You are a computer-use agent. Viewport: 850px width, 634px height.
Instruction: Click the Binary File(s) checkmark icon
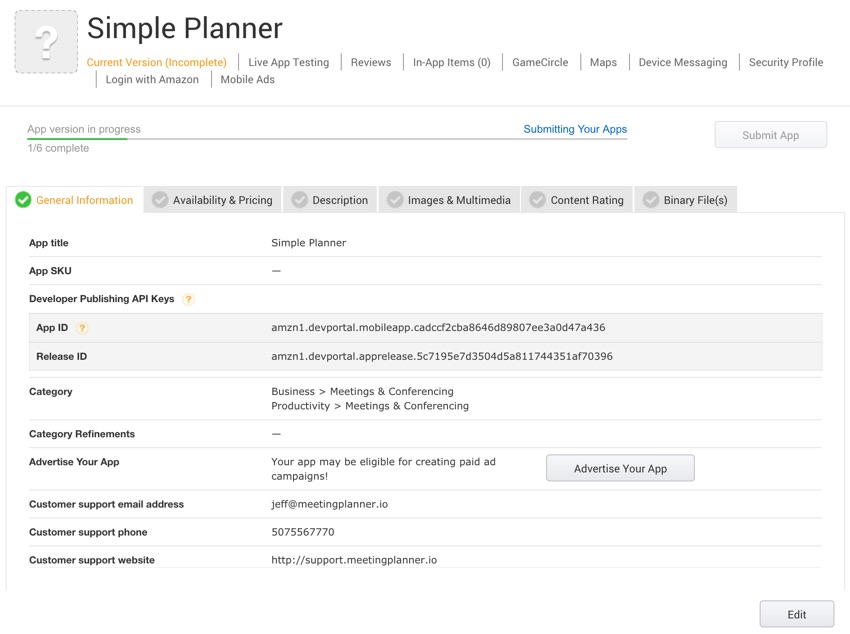(651, 200)
